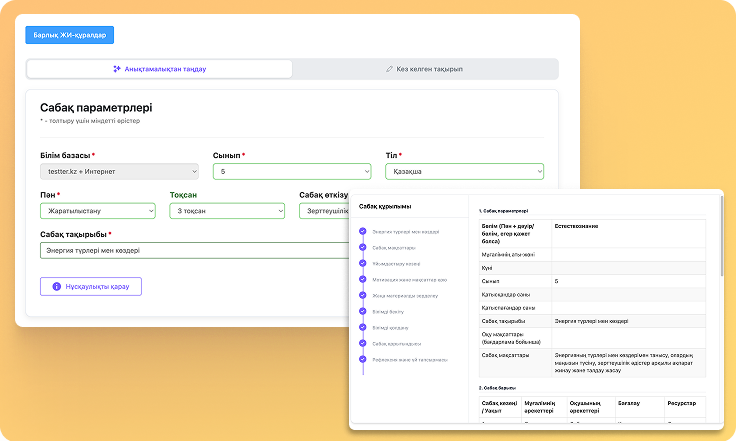Click check icon beside Энергия түрлері step
This screenshot has width=738, height=441.
[362, 231]
